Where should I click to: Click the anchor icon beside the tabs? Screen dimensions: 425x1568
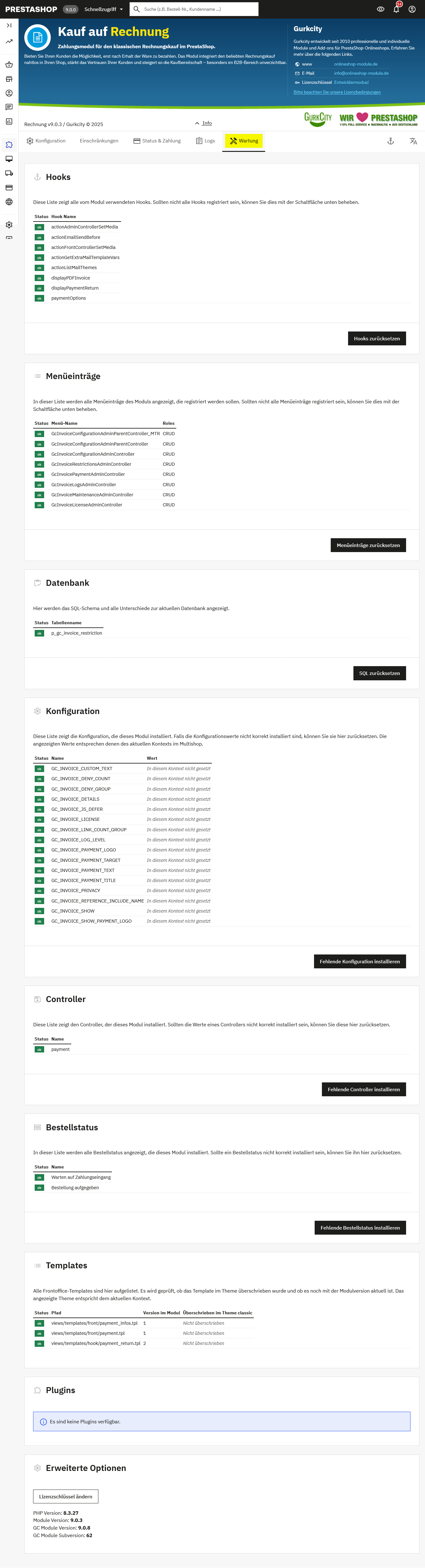pos(391,141)
